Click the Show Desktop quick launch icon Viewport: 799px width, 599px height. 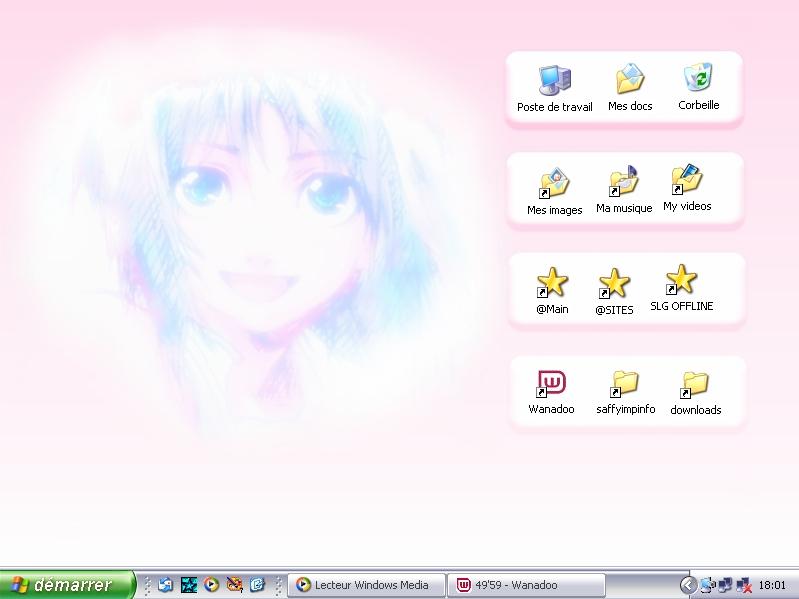[x=165, y=585]
